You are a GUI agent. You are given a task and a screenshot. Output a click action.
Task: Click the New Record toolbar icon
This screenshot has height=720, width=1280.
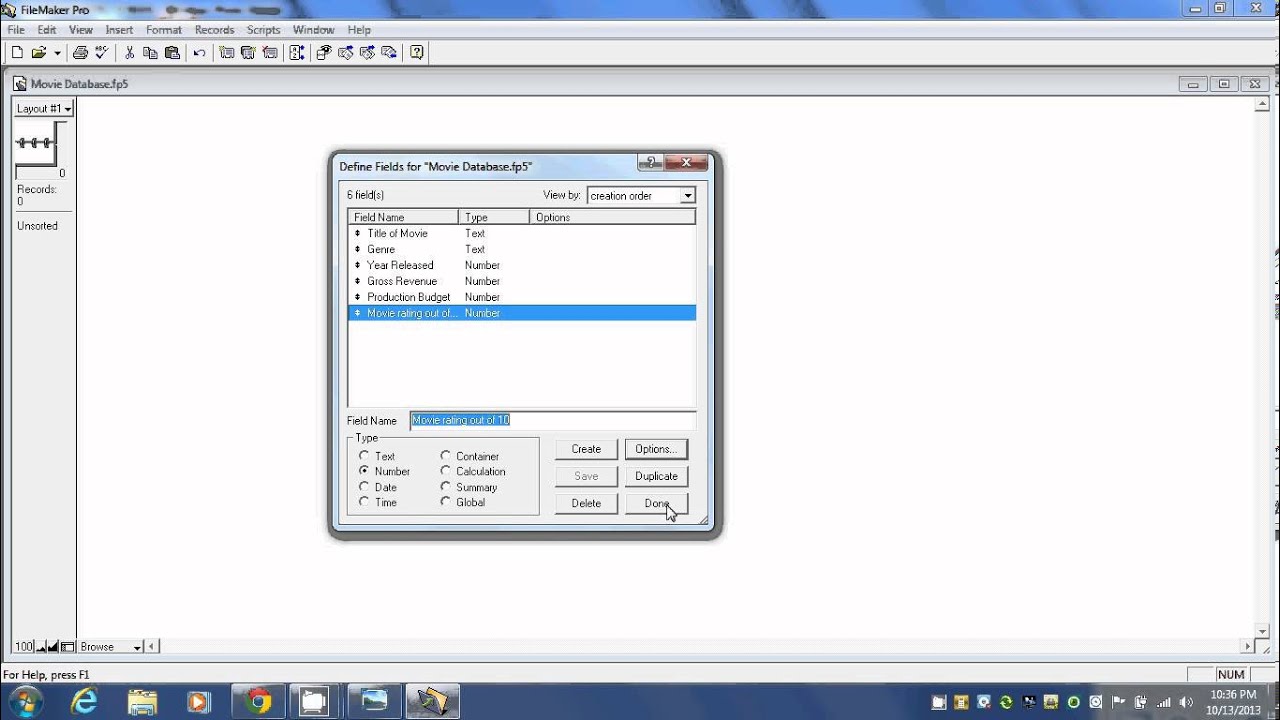(x=227, y=53)
